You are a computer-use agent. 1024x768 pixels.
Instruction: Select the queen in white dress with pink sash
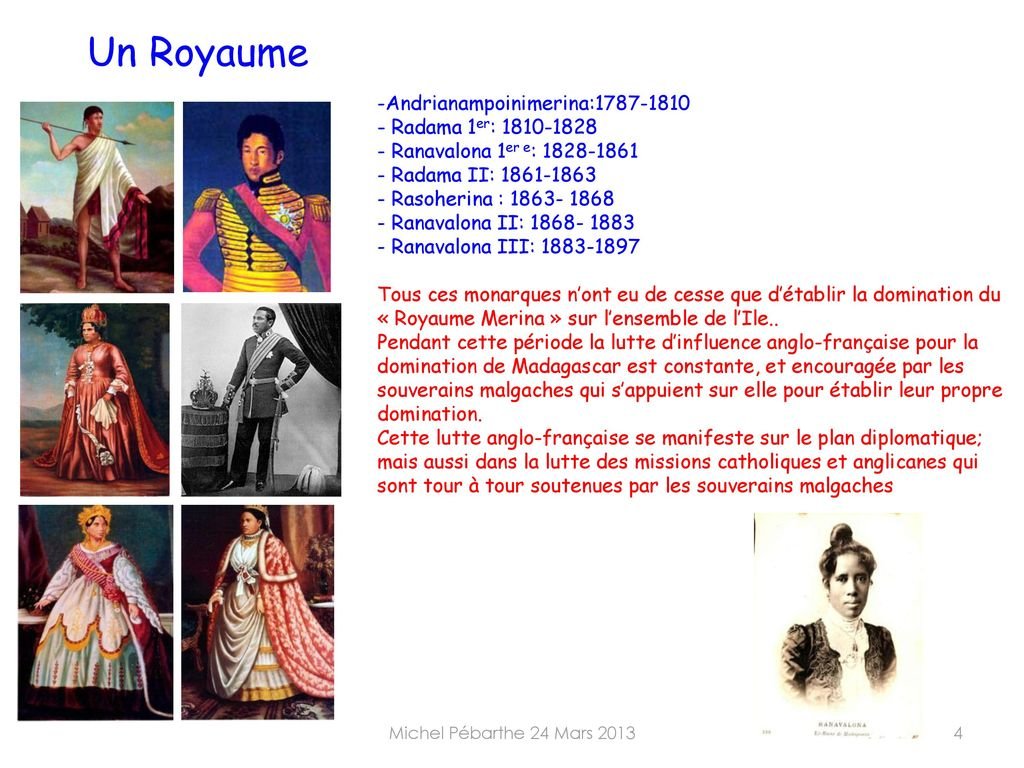point(95,611)
